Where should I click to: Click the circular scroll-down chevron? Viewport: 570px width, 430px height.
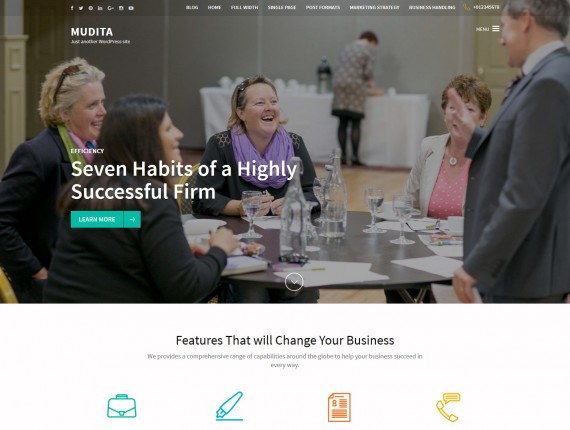click(294, 282)
